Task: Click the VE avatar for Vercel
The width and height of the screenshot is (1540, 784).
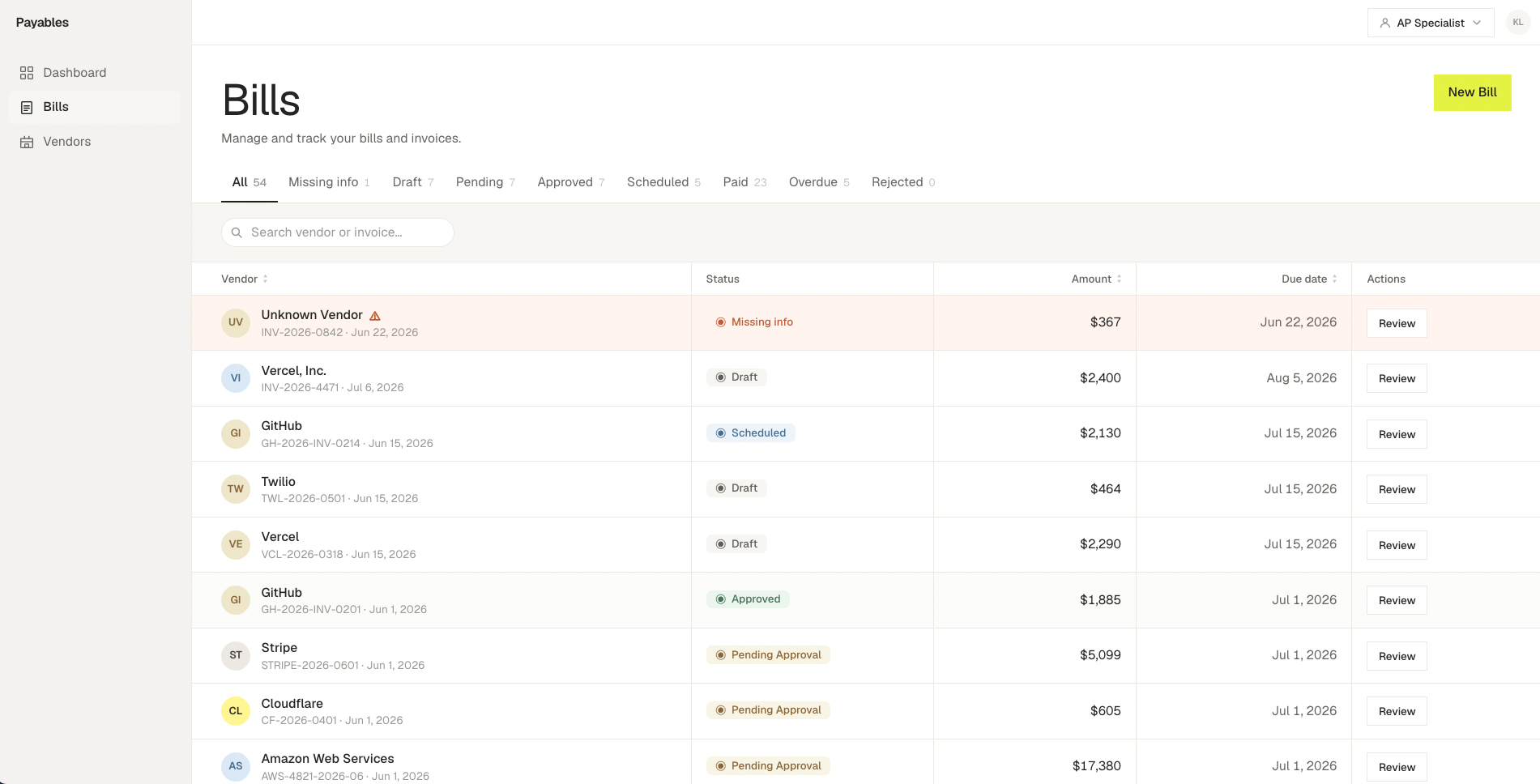Action: pyautogui.click(x=236, y=544)
